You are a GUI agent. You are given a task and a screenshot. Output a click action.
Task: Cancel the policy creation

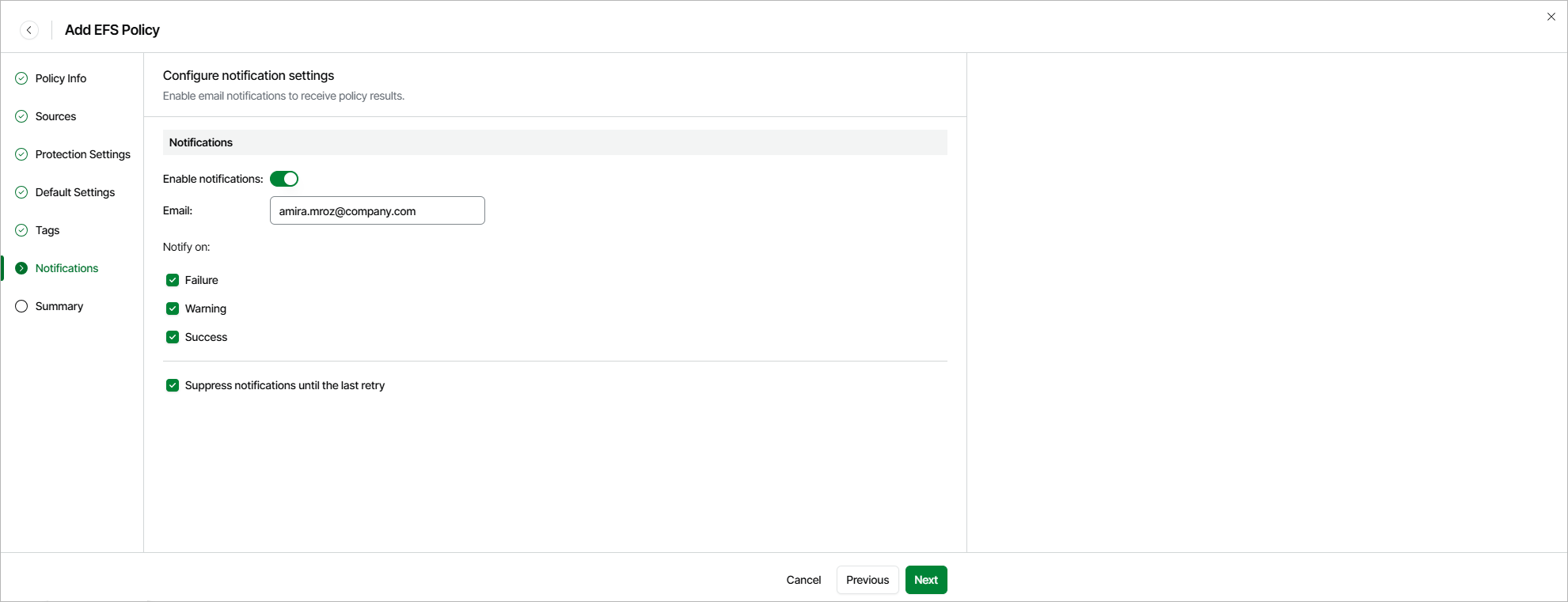tap(803, 579)
